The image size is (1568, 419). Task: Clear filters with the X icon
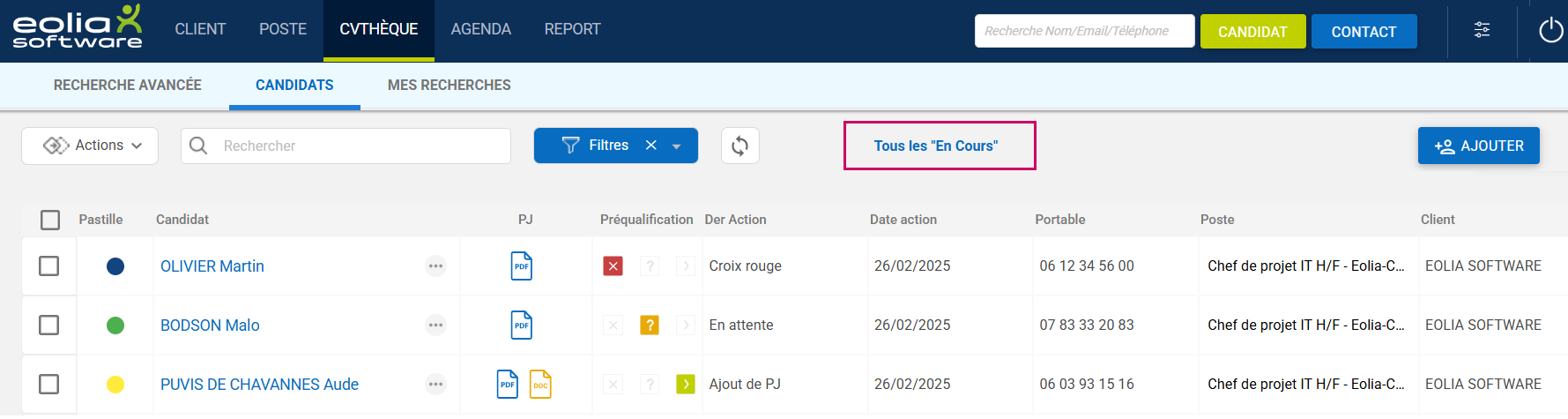pos(651,146)
